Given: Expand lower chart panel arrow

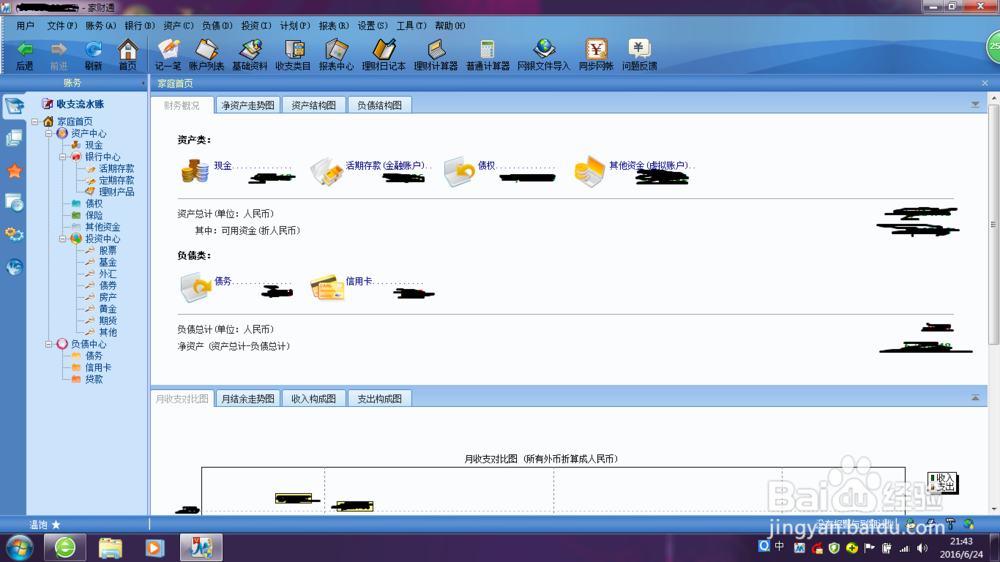Looking at the screenshot, I should (975, 397).
